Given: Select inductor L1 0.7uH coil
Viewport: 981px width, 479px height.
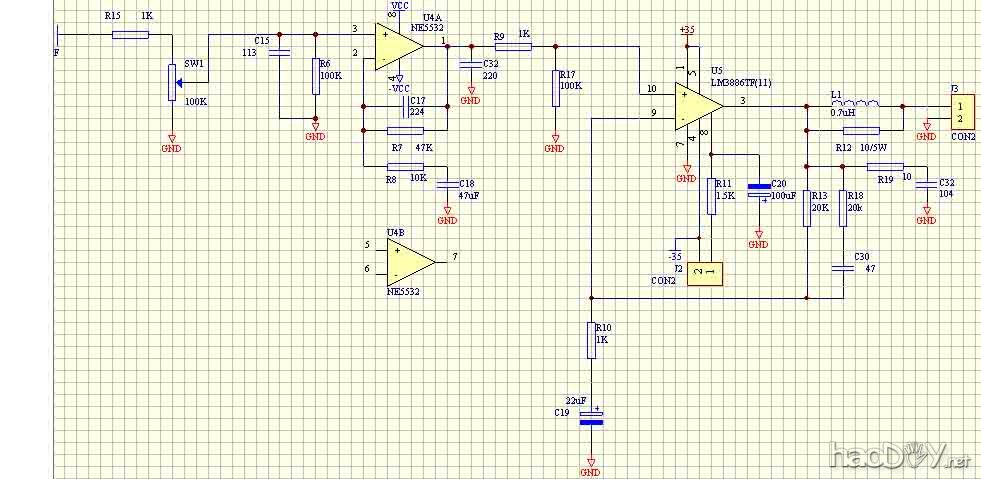Looking at the screenshot, I should coord(855,105).
